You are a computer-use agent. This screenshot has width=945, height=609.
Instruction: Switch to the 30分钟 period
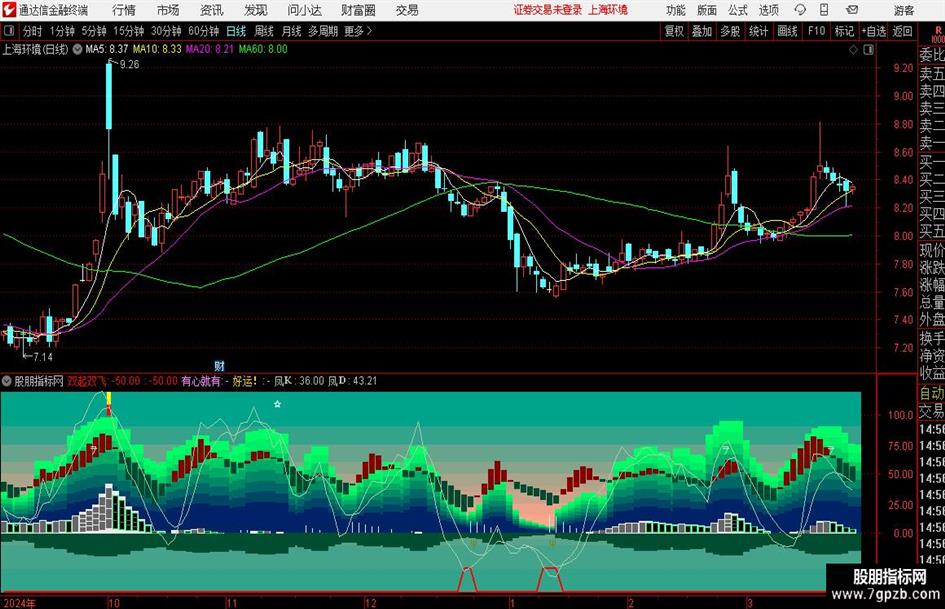(166, 31)
